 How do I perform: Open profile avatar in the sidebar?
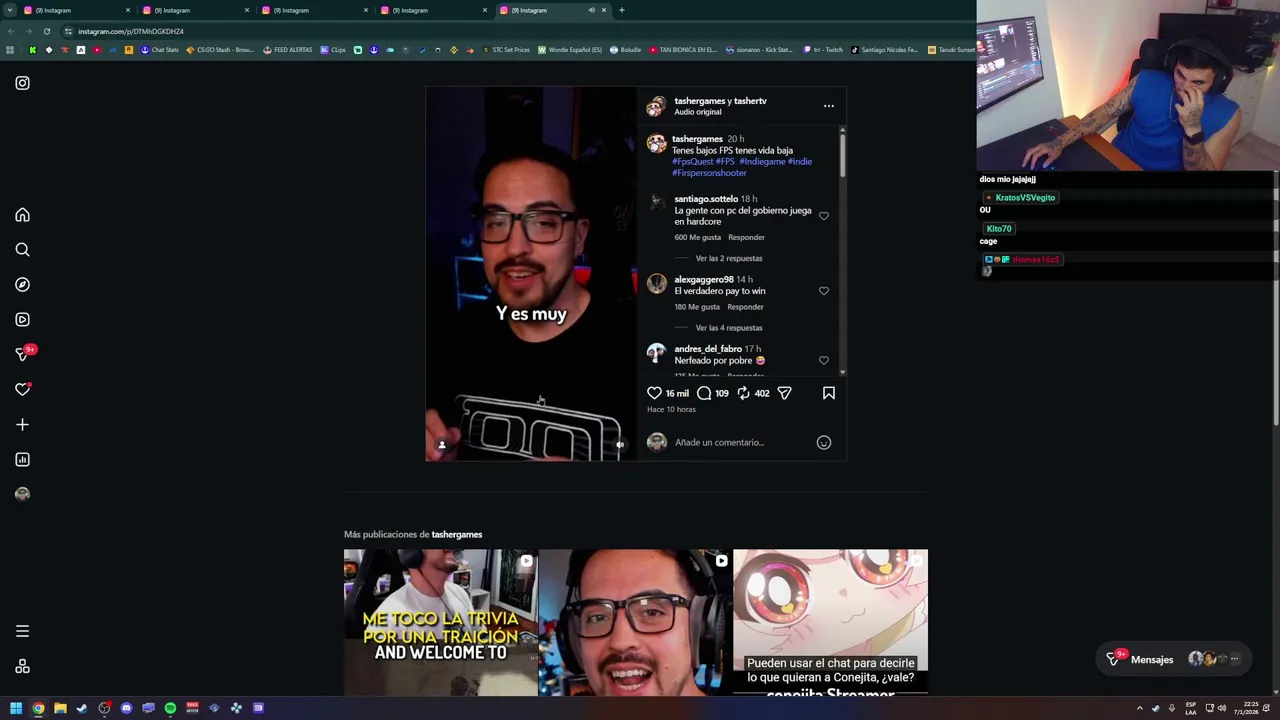pyautogui.click(x=22, y=494)
